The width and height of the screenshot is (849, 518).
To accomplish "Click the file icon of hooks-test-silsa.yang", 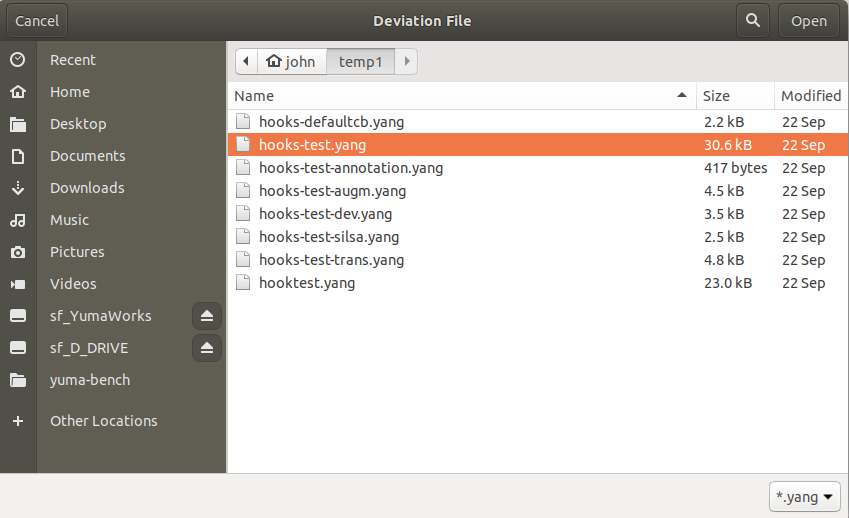I will (x=243, y=237).
